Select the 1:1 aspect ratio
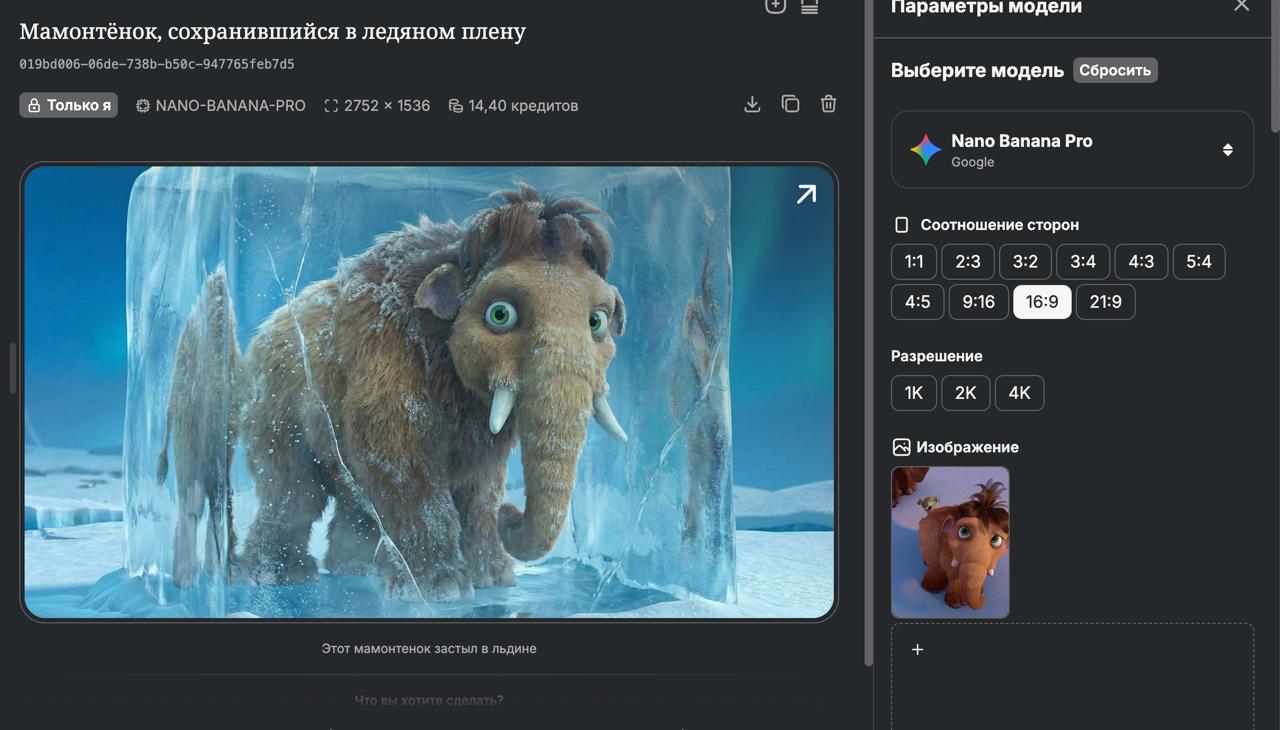The width and height of the screenshot is (1280, 730). point(913,261)
